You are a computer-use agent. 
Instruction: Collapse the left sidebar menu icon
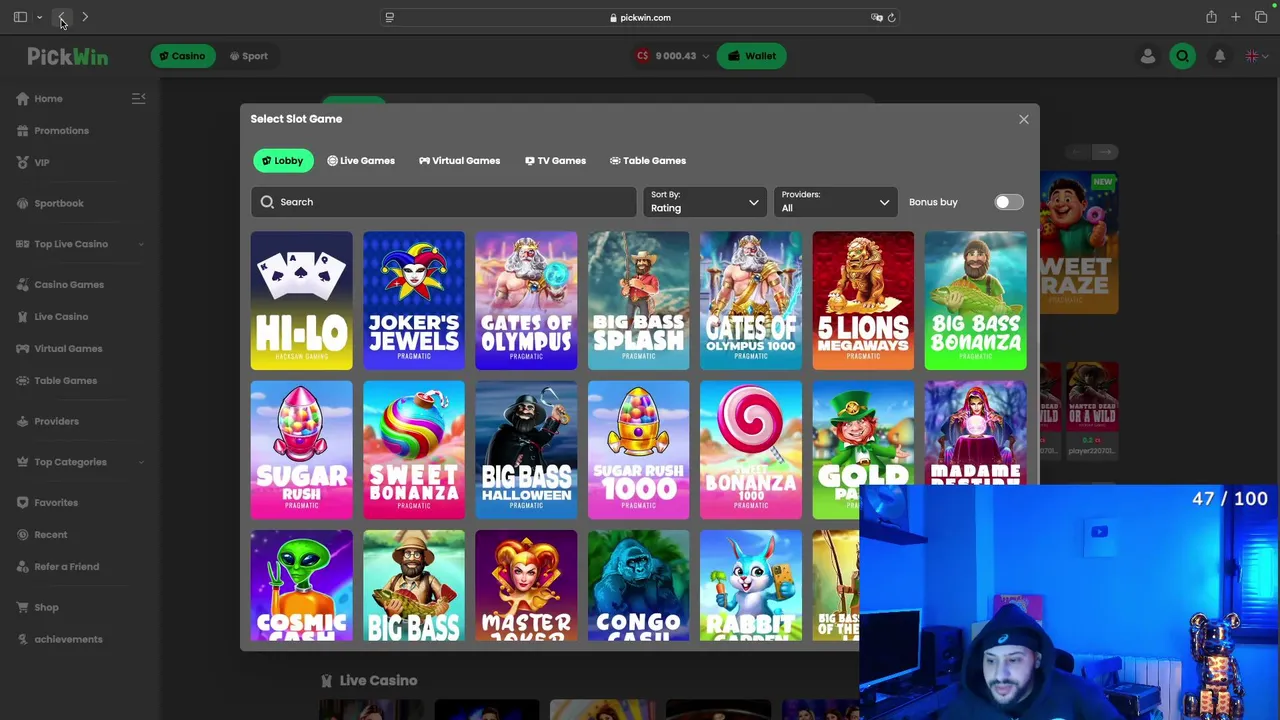click(139, 98)
